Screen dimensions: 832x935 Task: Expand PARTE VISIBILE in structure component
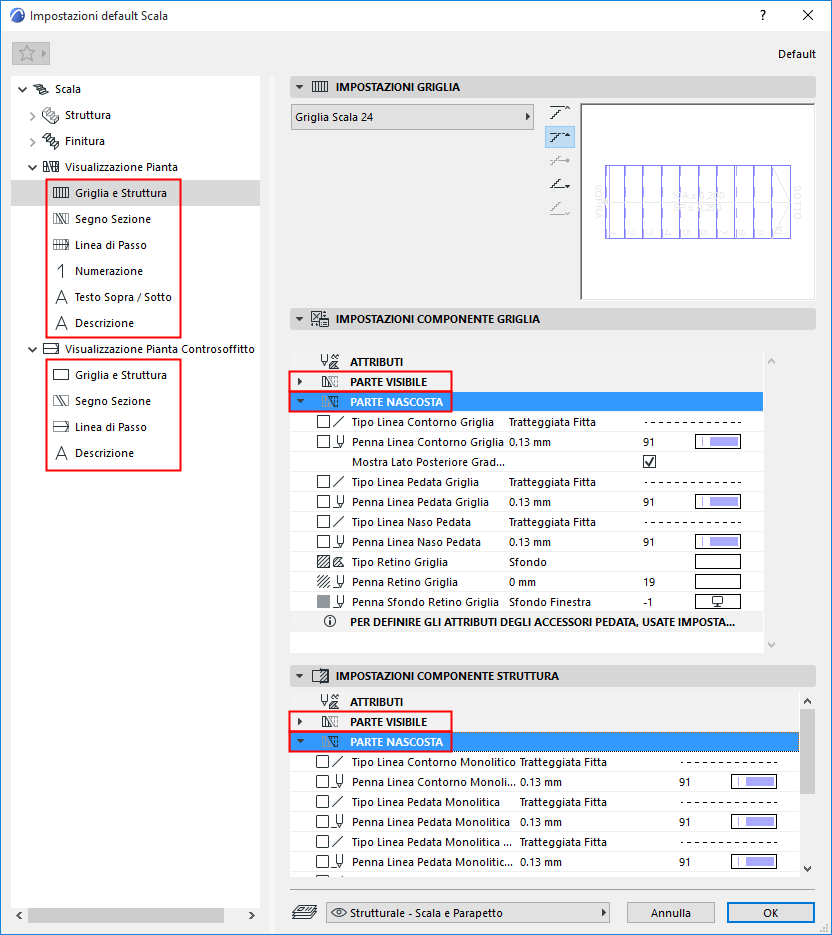(300, 722)
